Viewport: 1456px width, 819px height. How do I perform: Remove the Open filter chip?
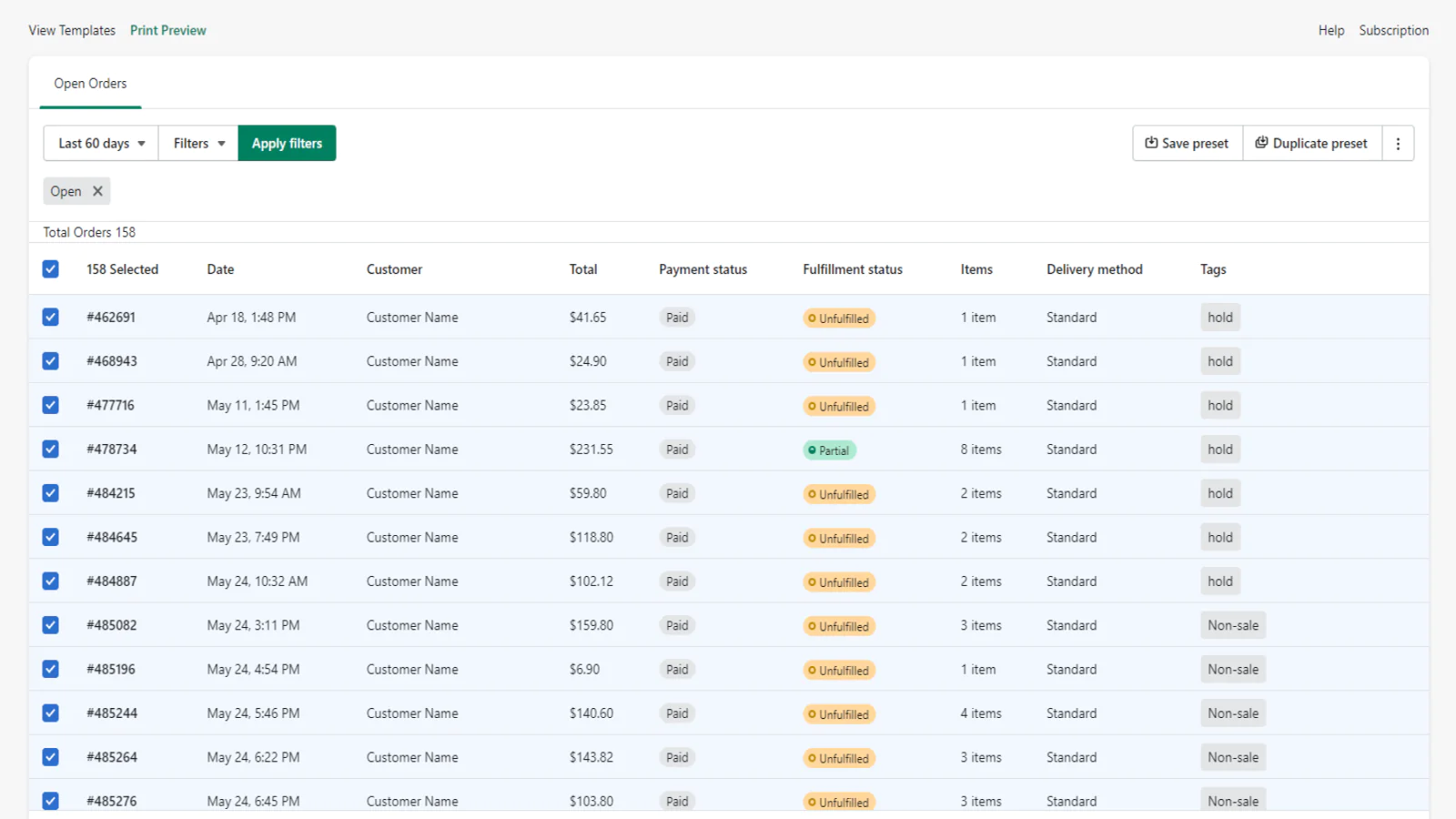point(97,191)
